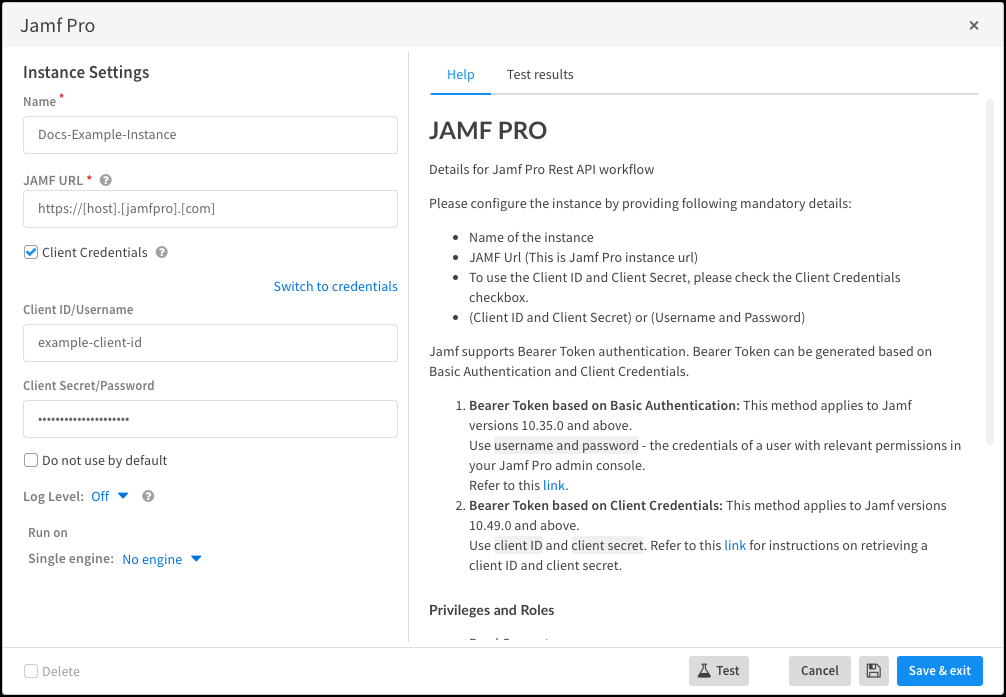This screenshot has width=1006, height=697.
Task: Click the JAMF URL help question icon
Action: point(106,181)
